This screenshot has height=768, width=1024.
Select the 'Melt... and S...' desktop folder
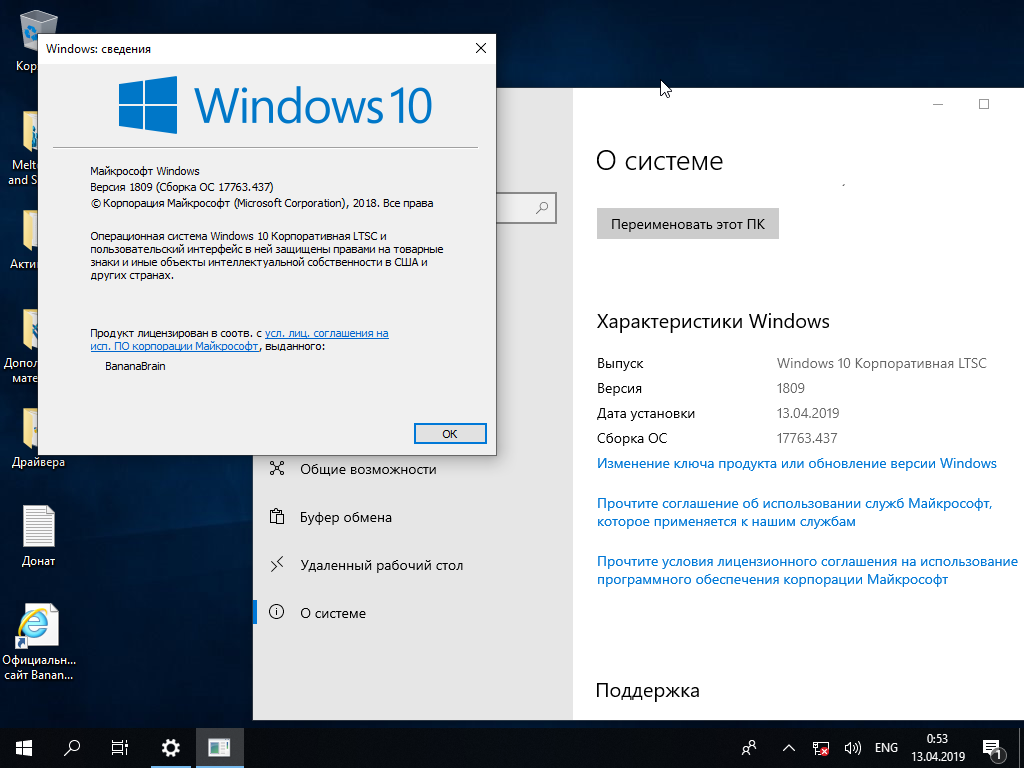(x=25, y=148)
